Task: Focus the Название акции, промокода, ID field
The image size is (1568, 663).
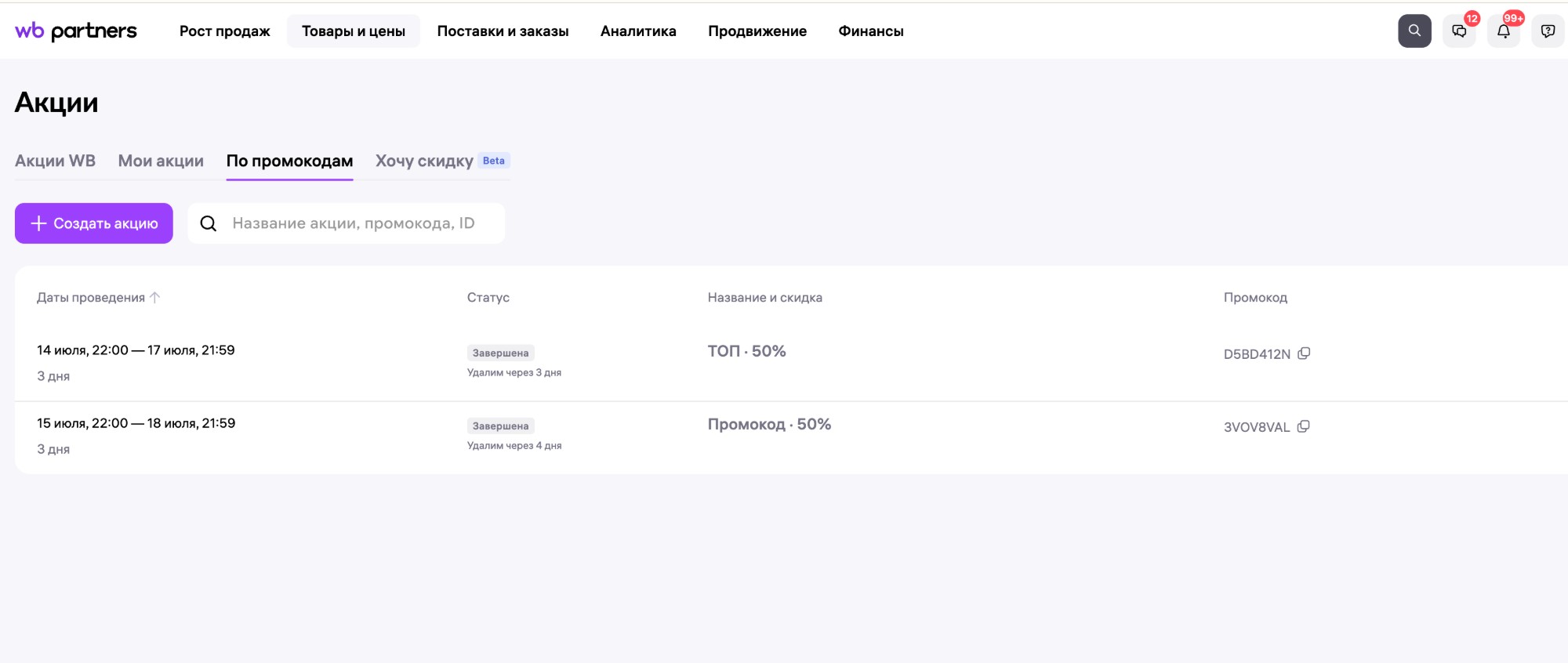Action: 347,223
